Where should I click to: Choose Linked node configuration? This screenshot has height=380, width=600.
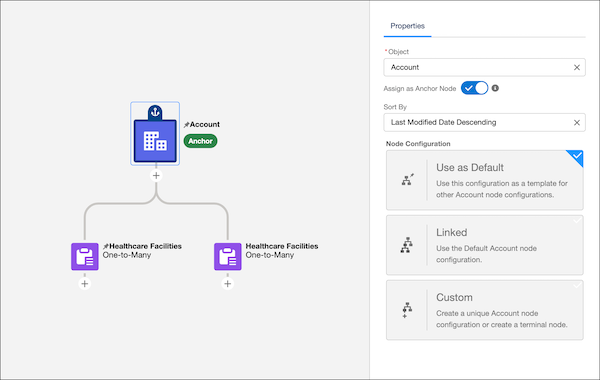[x=484, y=245]
